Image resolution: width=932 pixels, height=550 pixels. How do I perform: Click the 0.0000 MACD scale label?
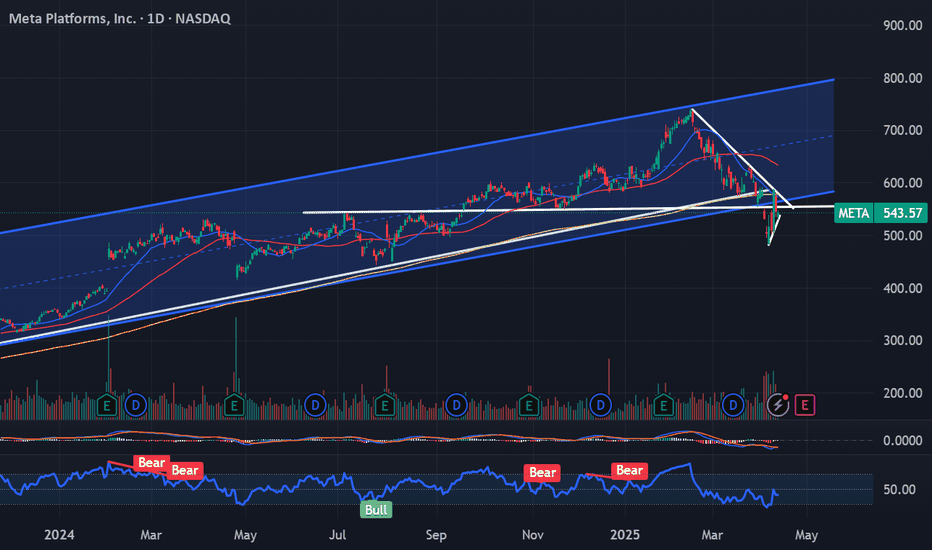(x=902, y=441)
